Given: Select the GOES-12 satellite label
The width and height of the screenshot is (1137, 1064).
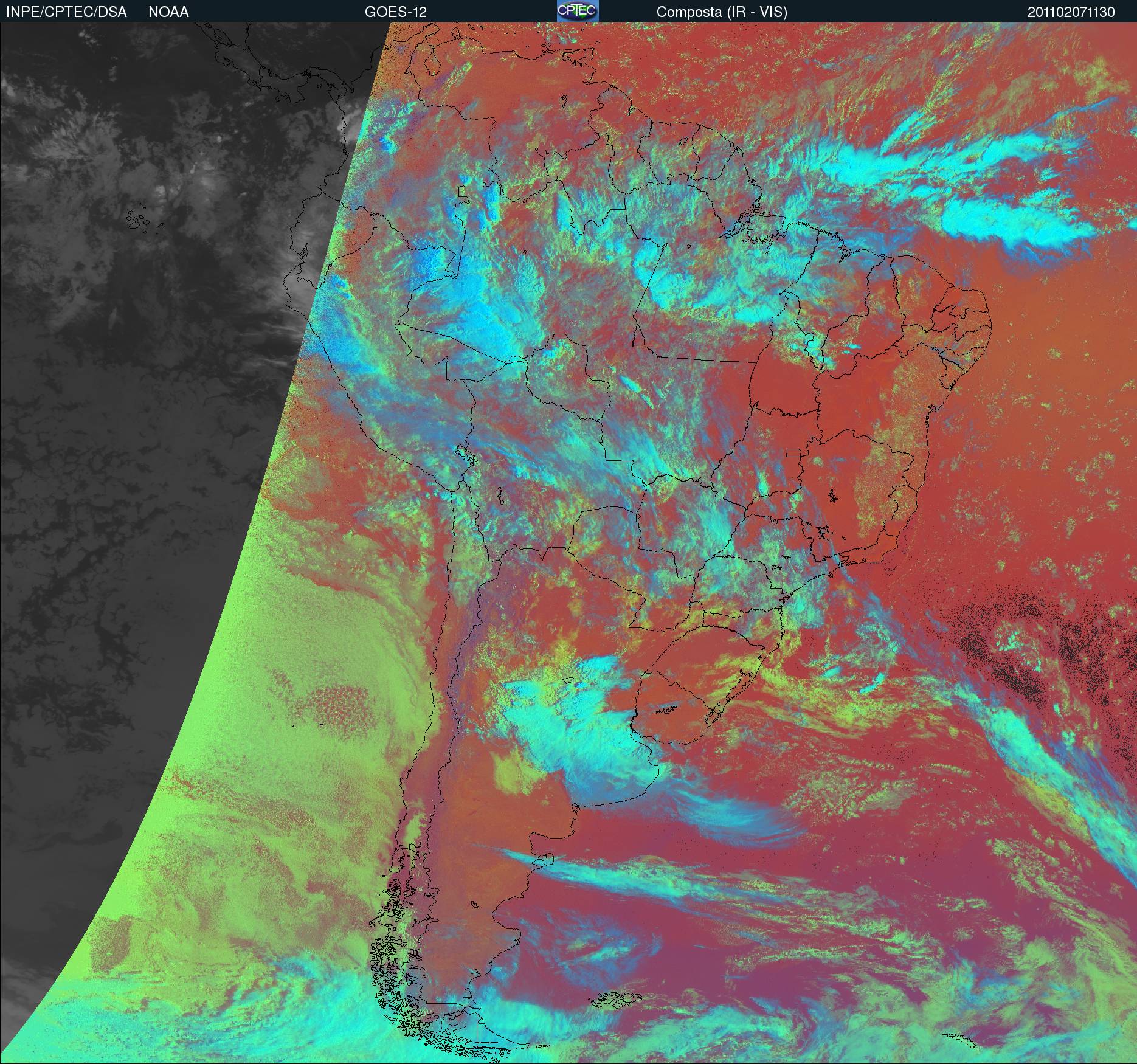Looking at the screenshot, I should pos(395,12).
